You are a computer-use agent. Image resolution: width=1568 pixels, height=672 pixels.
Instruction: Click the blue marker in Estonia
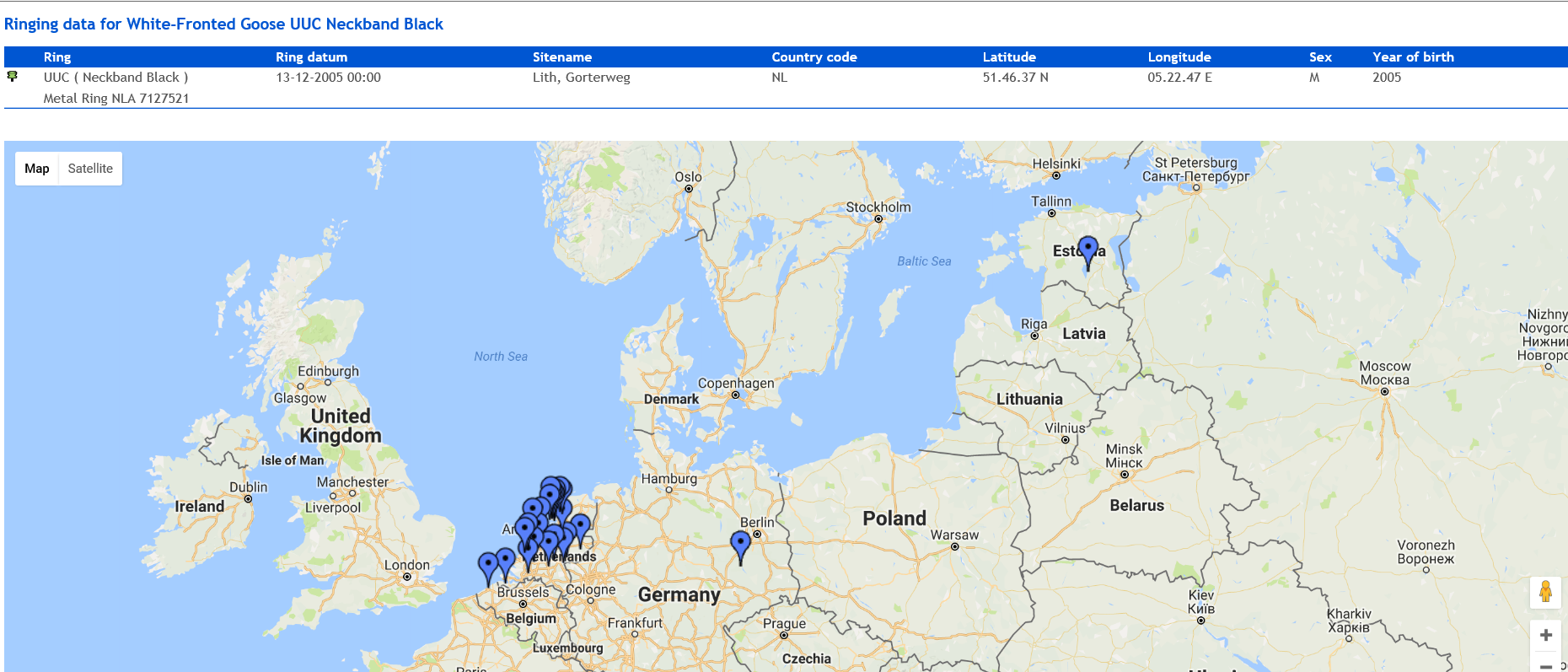(1088, 251)
